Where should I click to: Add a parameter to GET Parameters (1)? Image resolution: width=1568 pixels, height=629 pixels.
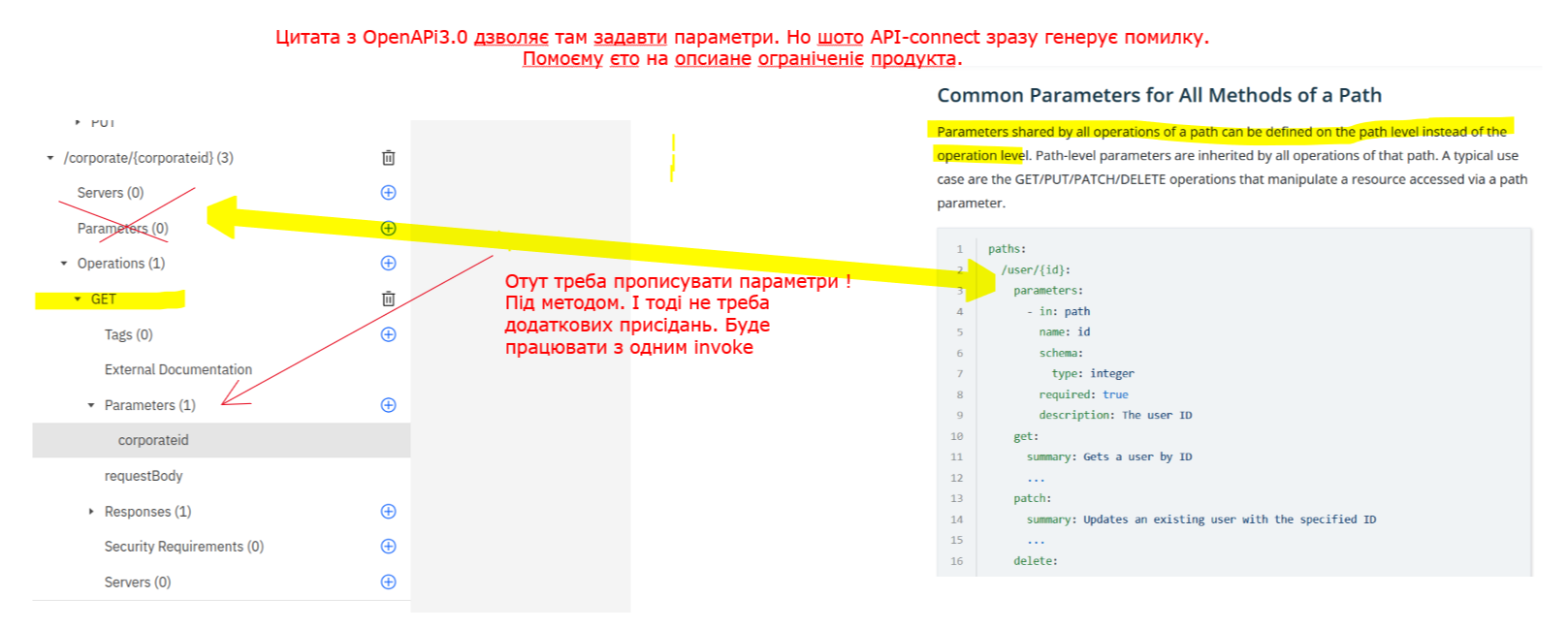click(388, 405)
